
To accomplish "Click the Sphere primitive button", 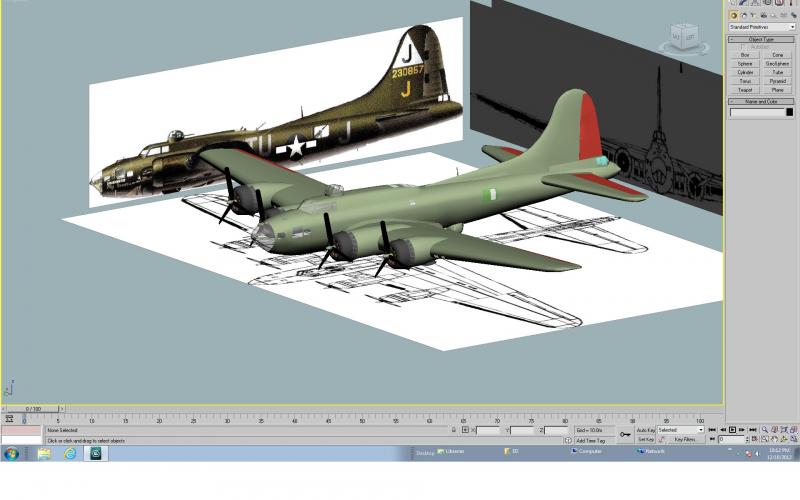I will tap(745, 64).
